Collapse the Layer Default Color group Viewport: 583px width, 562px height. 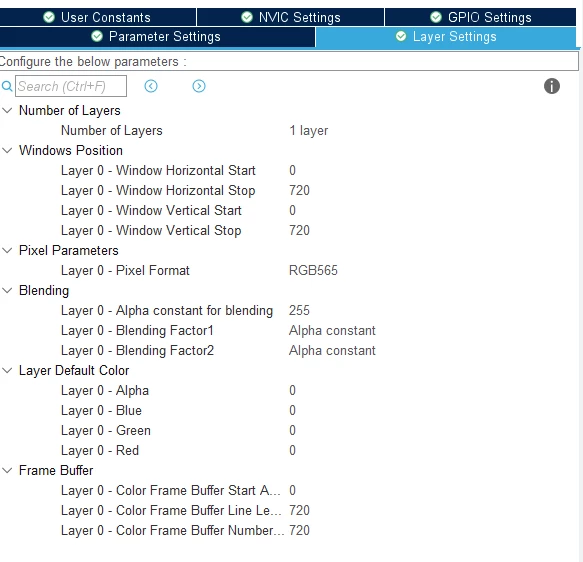click(7, 370)
